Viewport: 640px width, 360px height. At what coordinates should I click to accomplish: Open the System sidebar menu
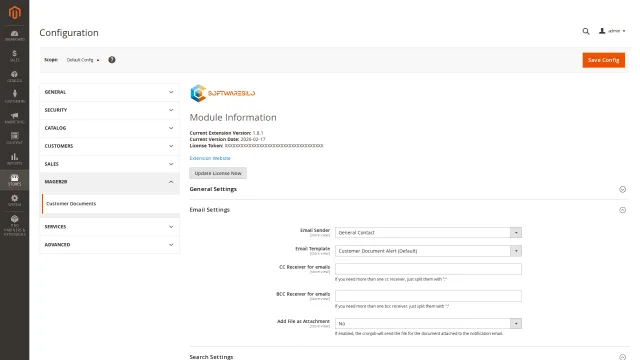click(x=14, y=200)
